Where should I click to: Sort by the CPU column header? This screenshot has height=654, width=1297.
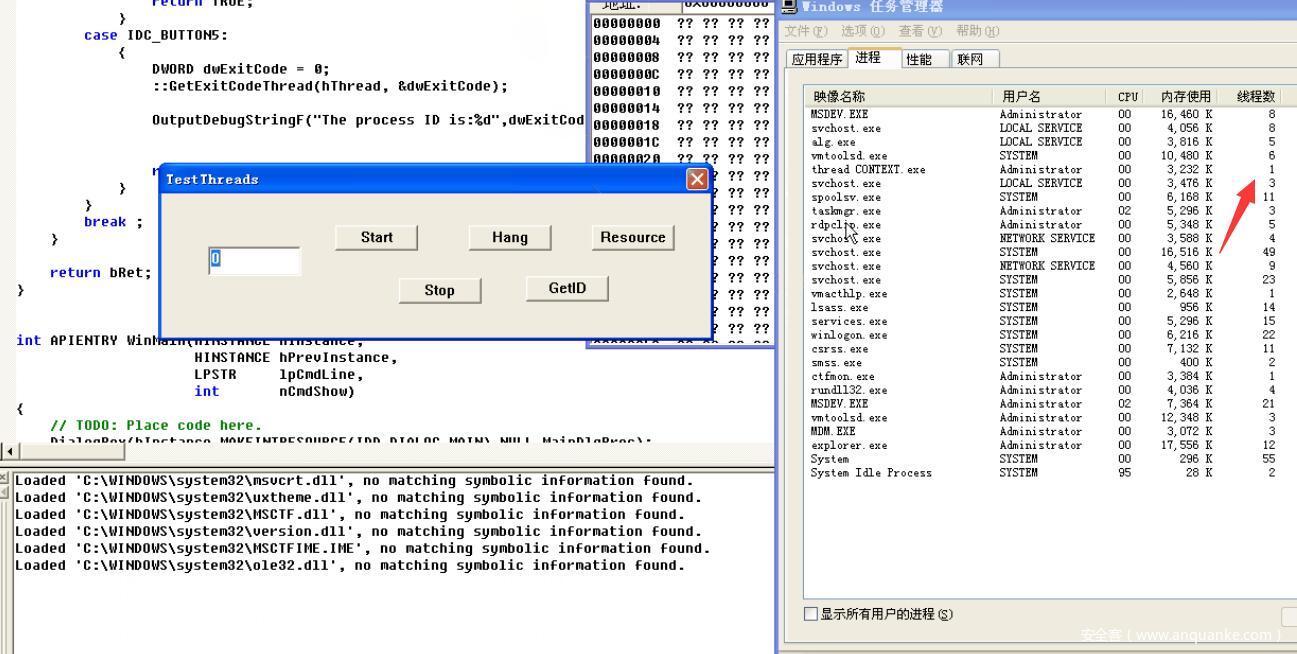1127,97
